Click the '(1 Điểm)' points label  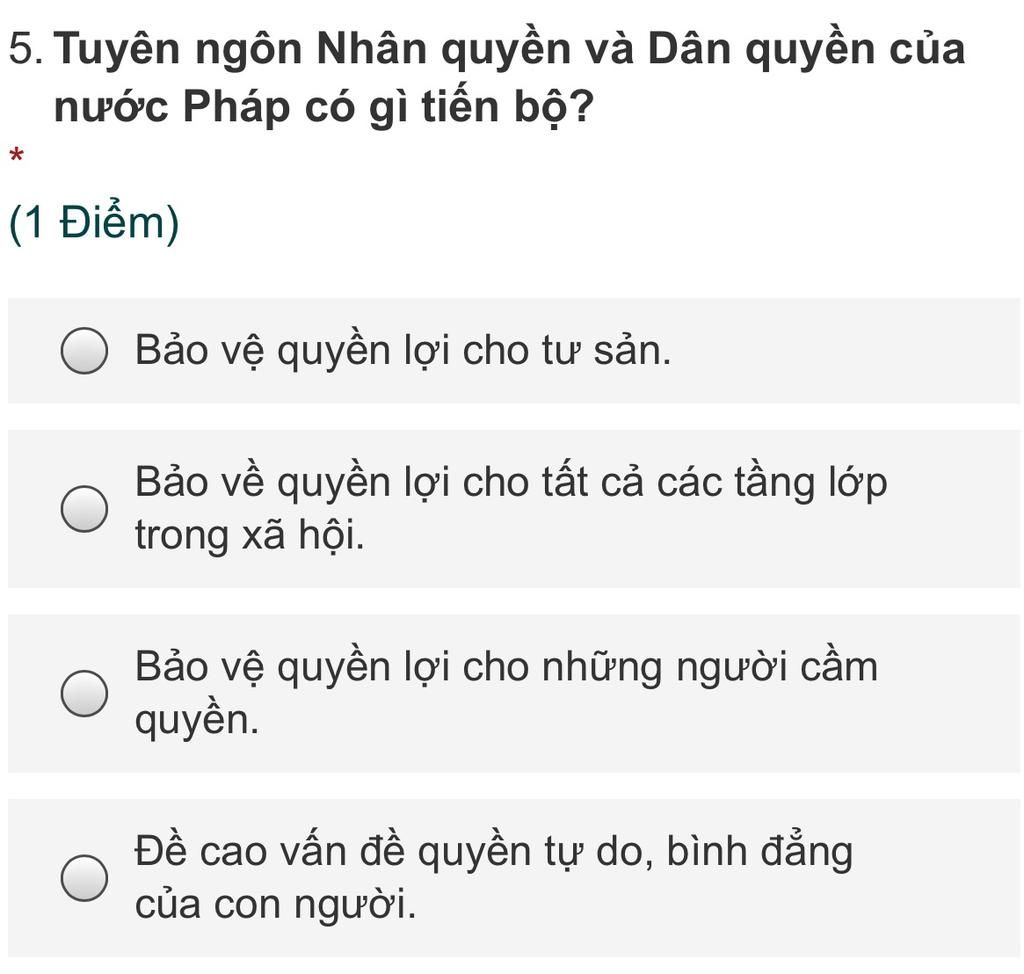(x=94, y=224)
